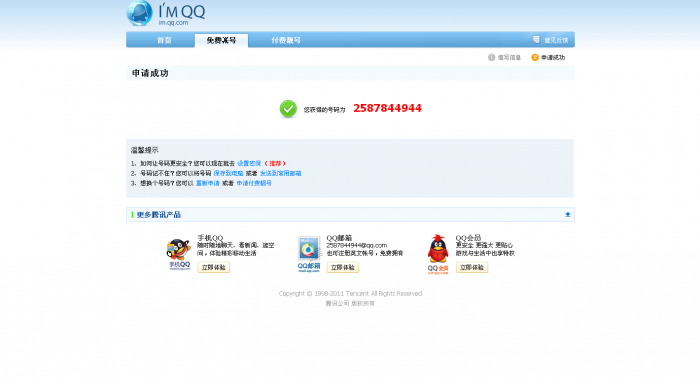
Task: Click the 手机QQ product title
Action: point(210,238)
